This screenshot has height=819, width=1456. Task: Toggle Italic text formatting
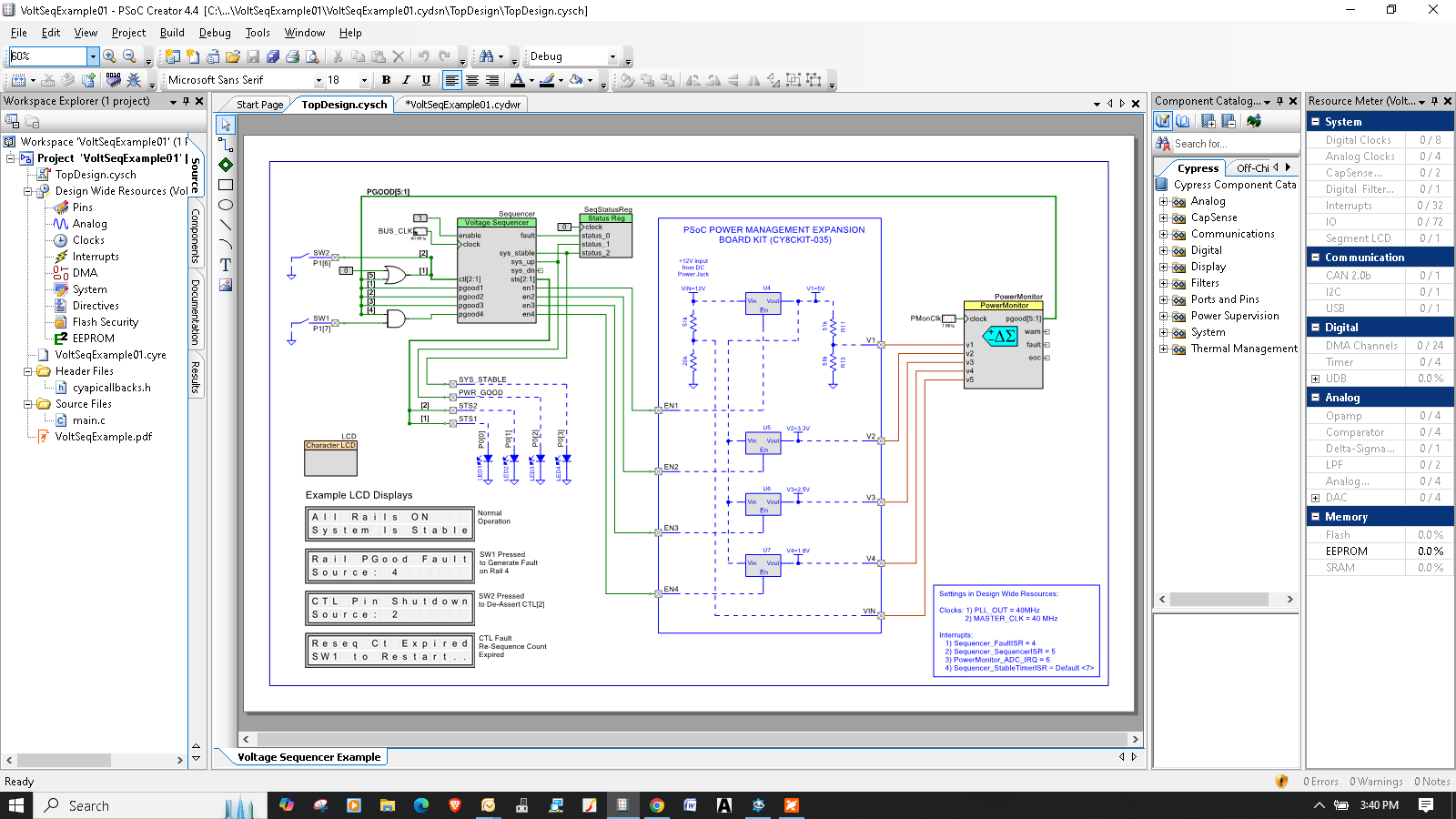(x=406, y=80)
